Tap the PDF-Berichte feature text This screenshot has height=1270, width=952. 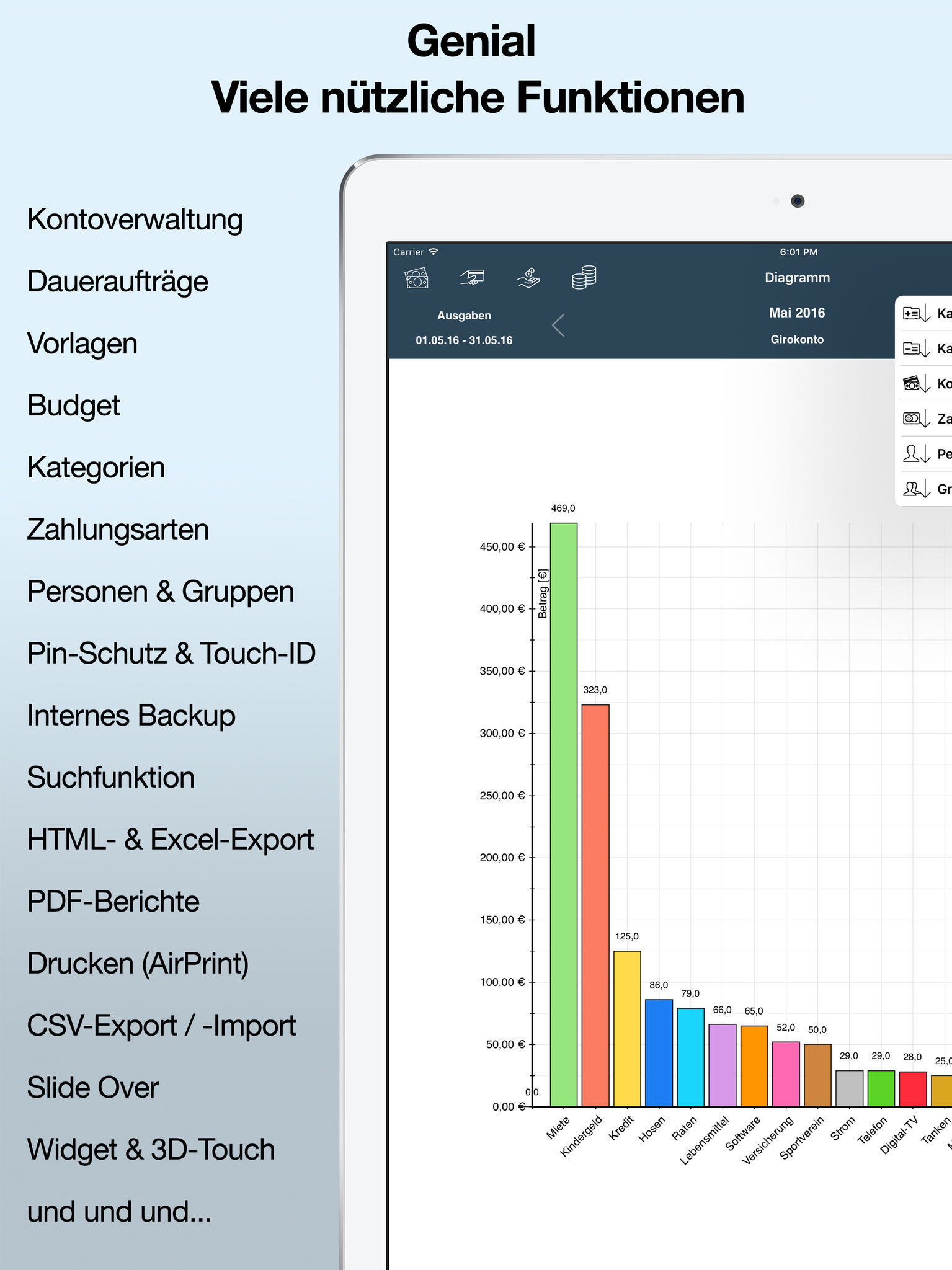113,902
